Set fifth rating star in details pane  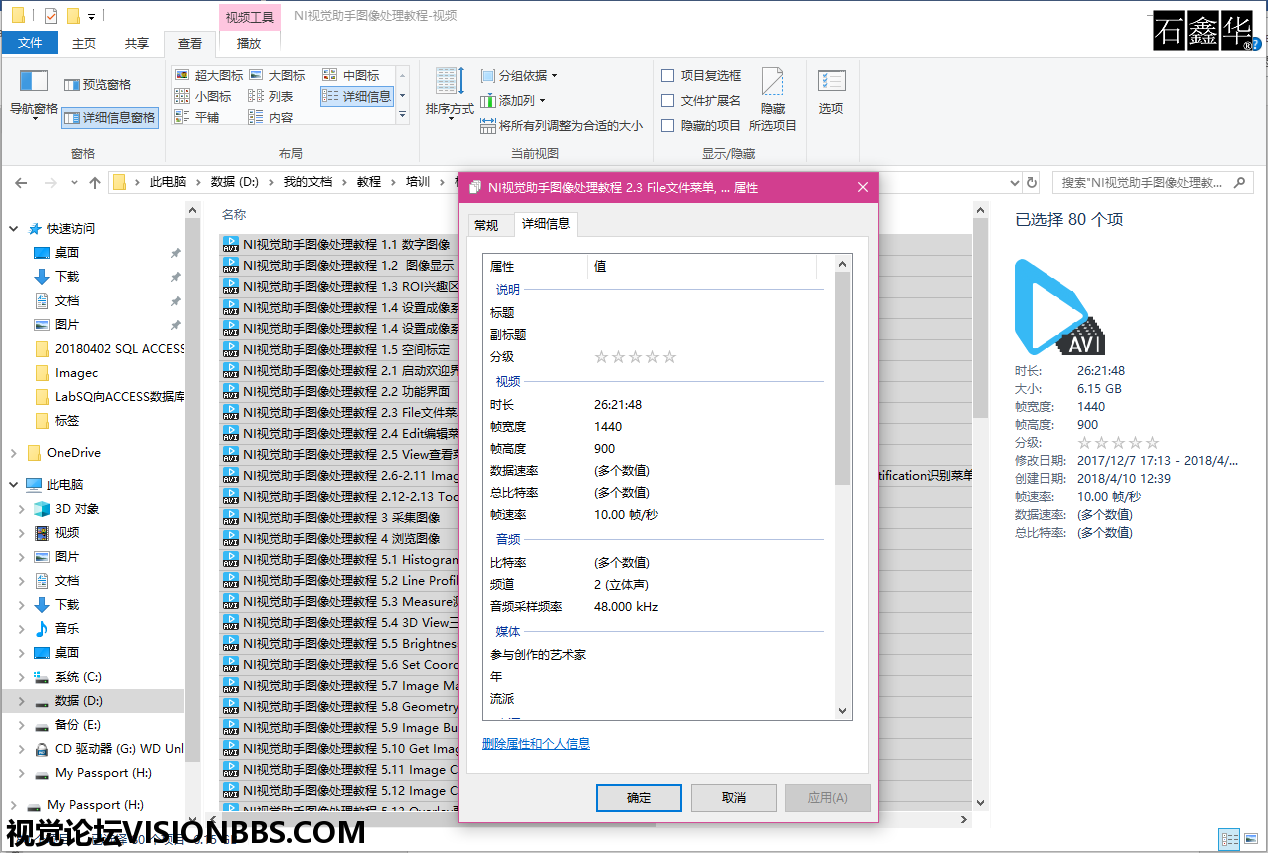point(1152,442)
